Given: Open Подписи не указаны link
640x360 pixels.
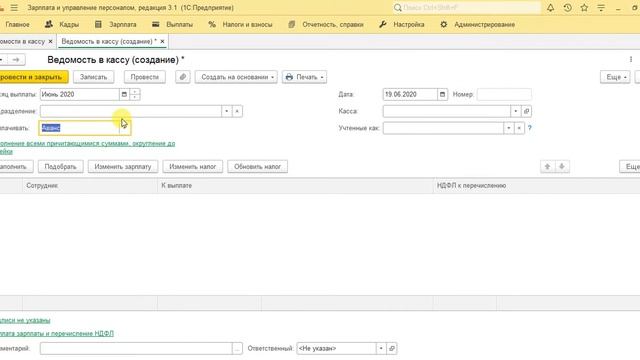Looking at the screenshot, I should click(25, 320).
